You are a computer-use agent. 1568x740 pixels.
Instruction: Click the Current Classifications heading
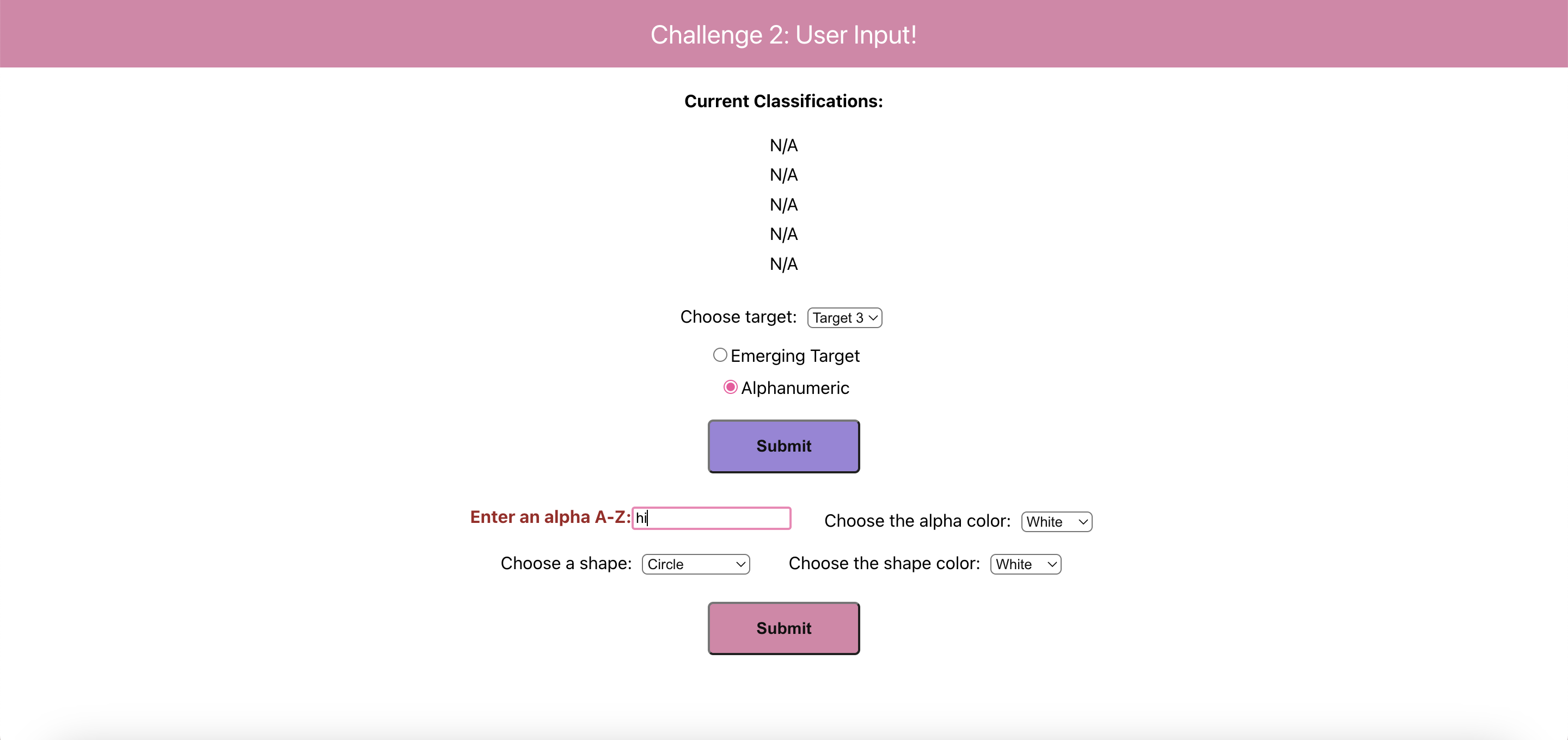(x=783, y=101)
